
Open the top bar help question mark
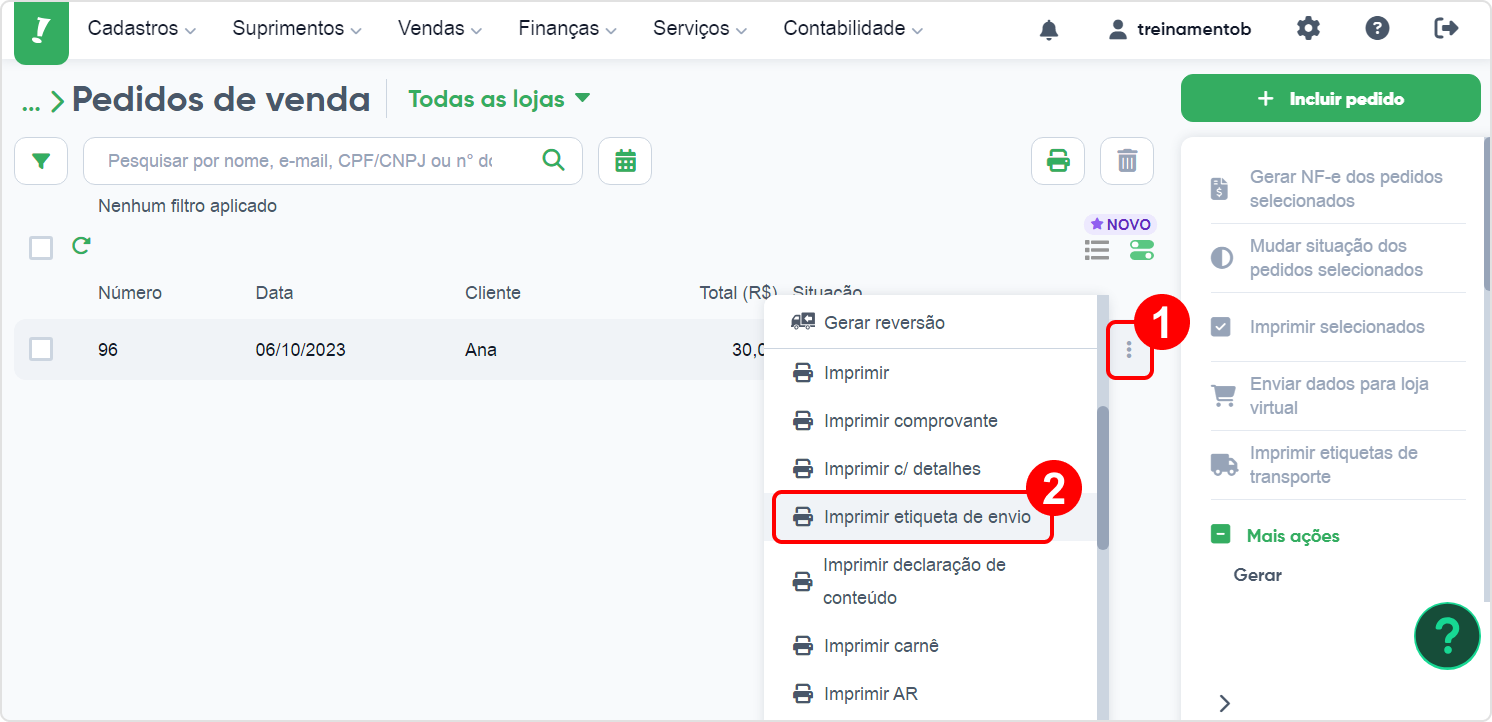point(1378,29)
